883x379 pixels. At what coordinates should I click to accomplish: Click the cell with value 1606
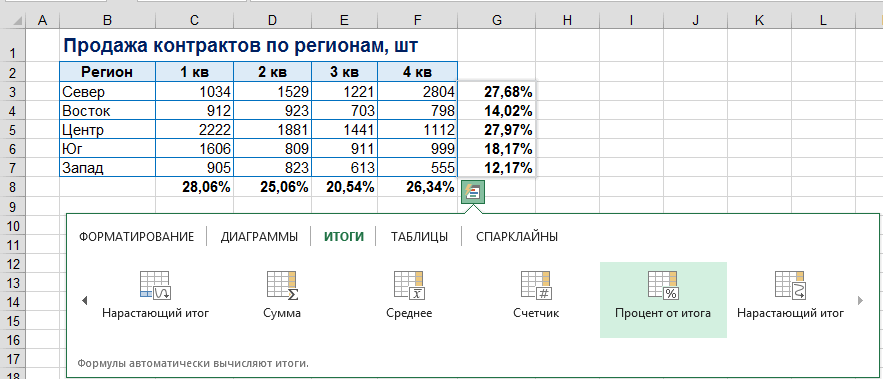(x=194, y=149)
